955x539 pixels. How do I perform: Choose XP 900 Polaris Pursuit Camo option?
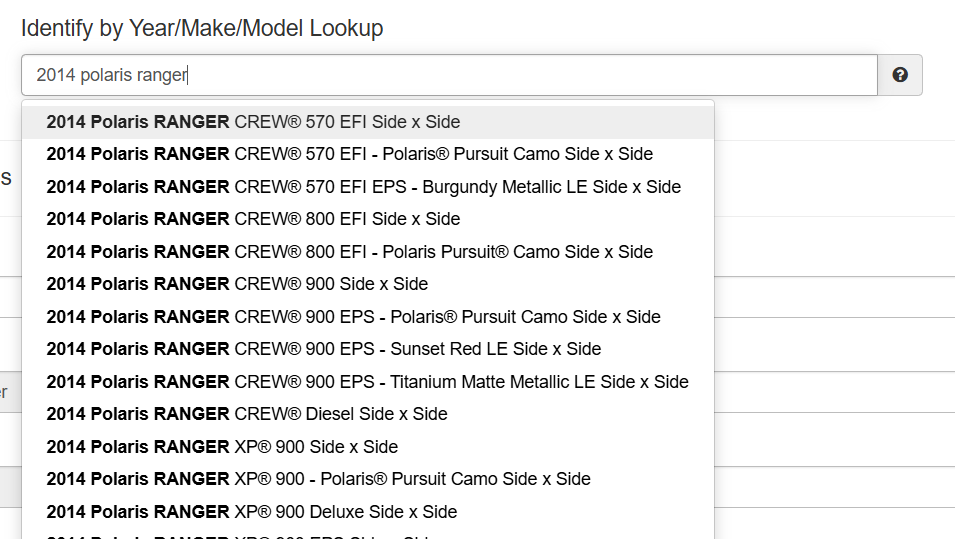click(x=318, y=479)
